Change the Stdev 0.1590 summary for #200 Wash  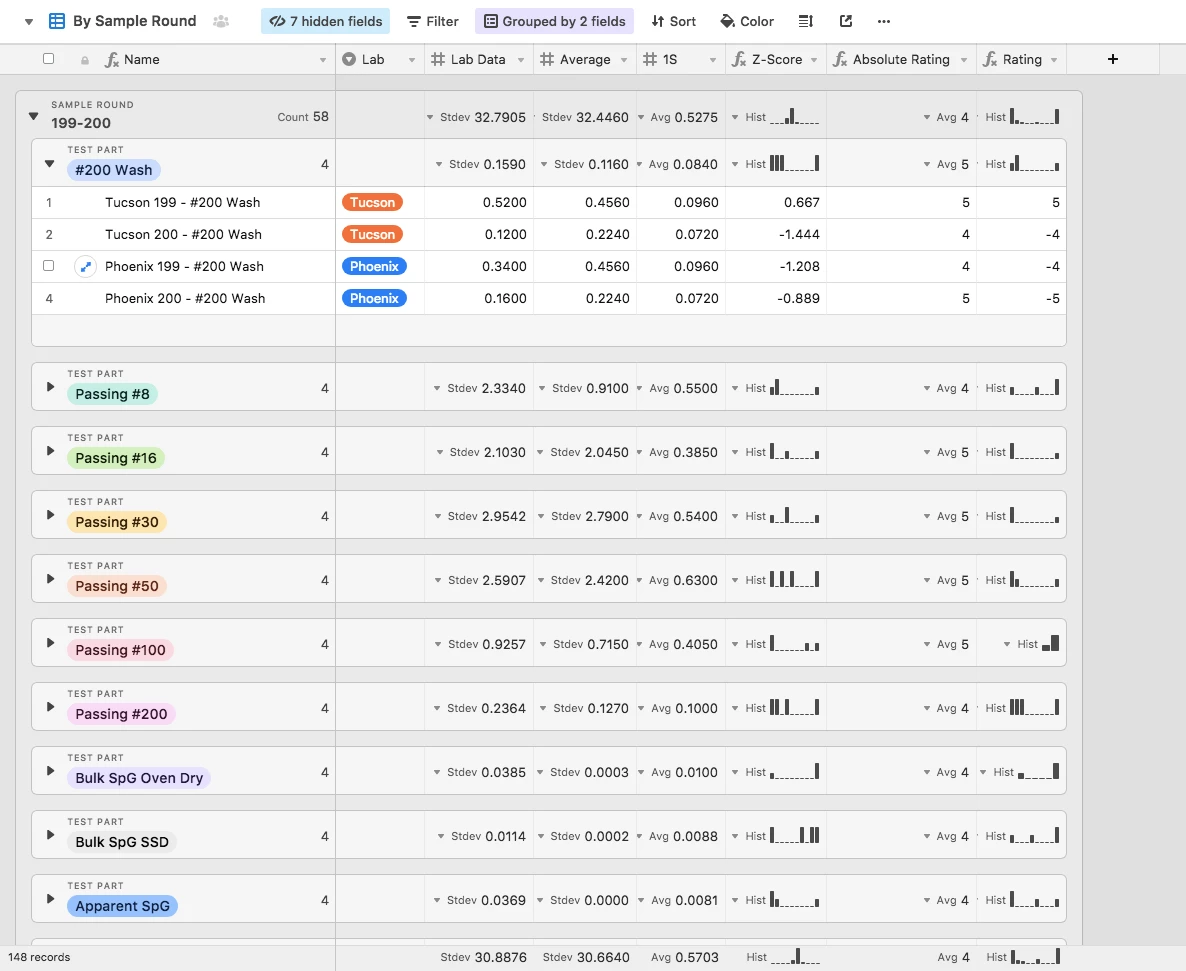pos(480,164)
